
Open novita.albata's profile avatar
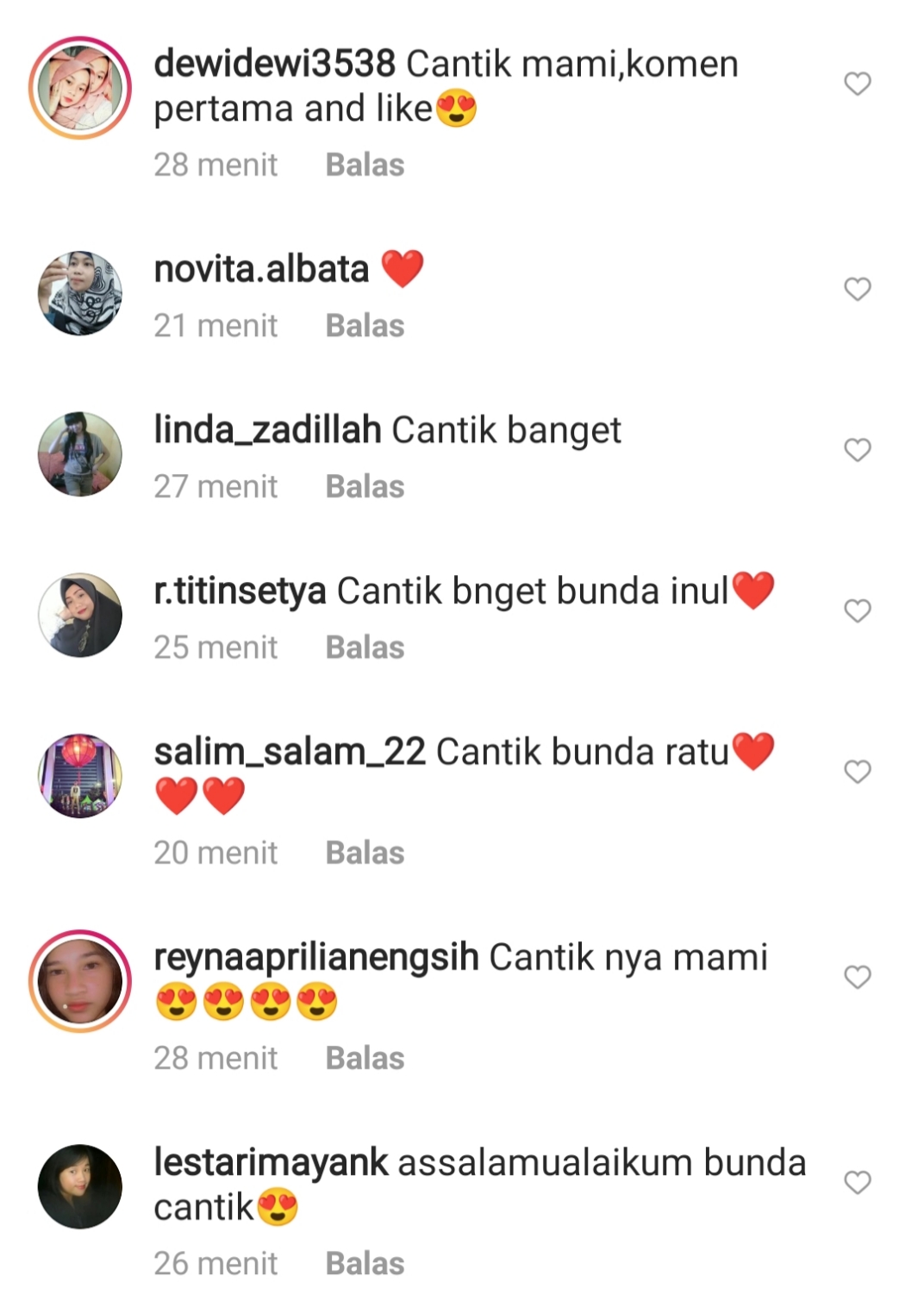80,293
